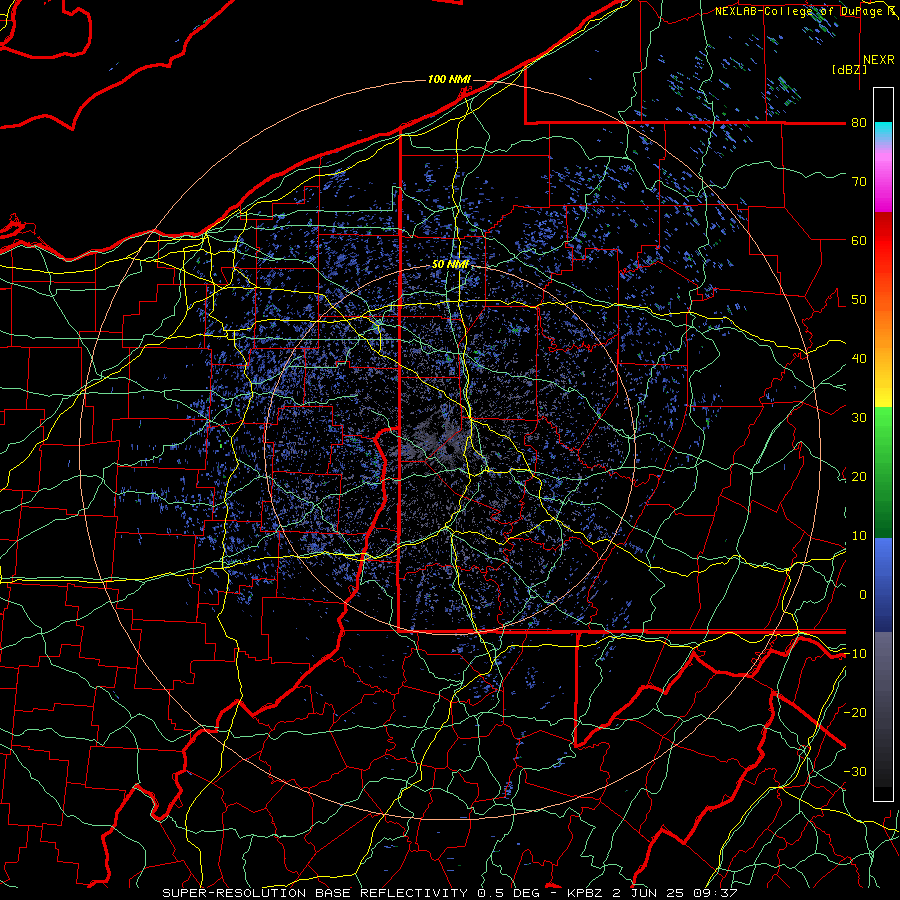Screen dimensions: 900x900
Task: Click the NEXR label above the color scale
Action: [878, 60]
